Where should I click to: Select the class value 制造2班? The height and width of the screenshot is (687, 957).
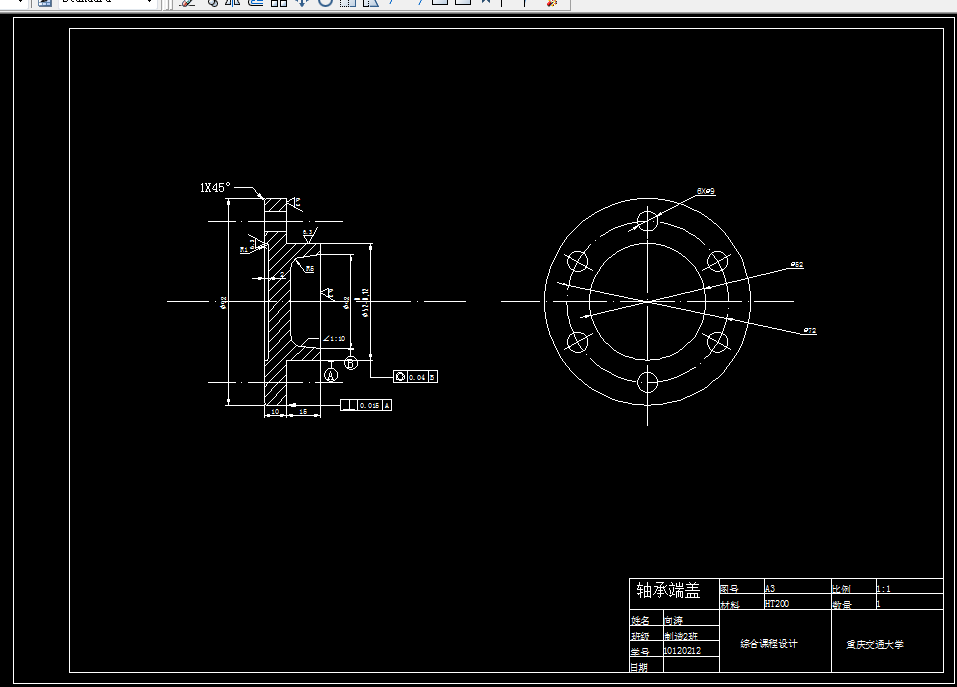pos(681,636)
